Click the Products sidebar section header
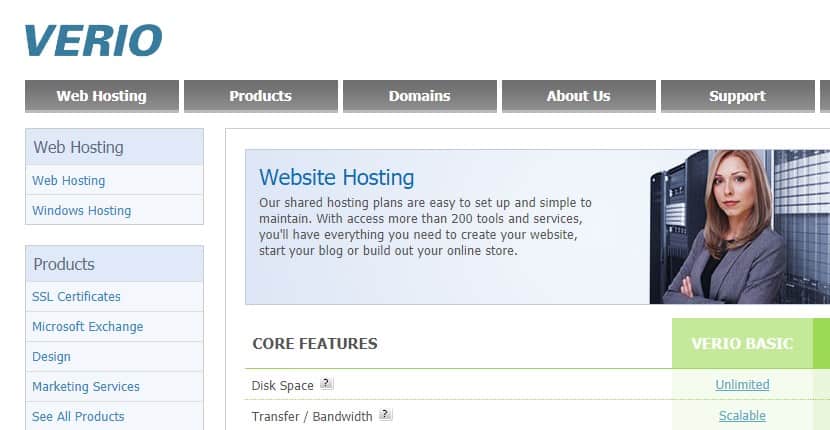830x430 pixels. pyautogui.click(x=114, y=264)
